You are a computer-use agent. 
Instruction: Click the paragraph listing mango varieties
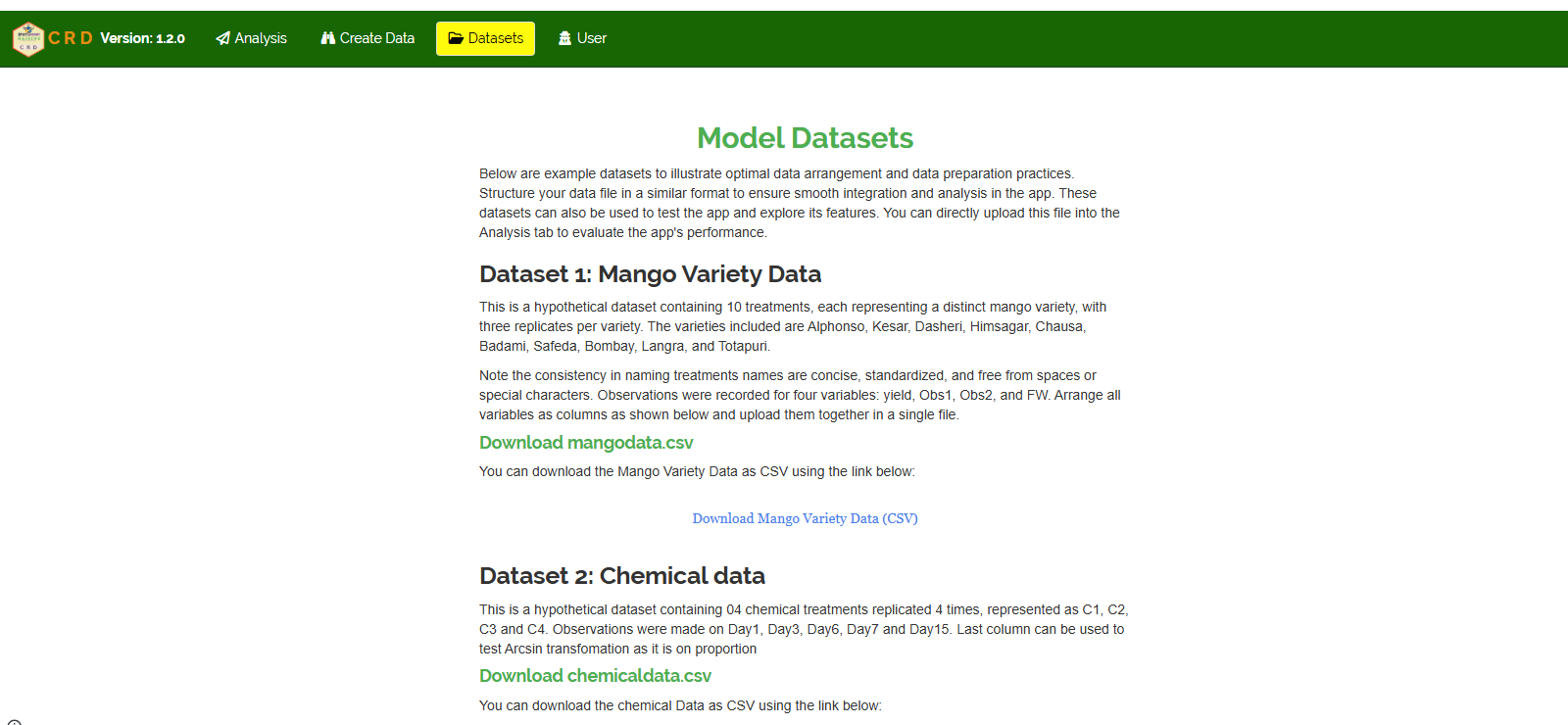point(792,326)
